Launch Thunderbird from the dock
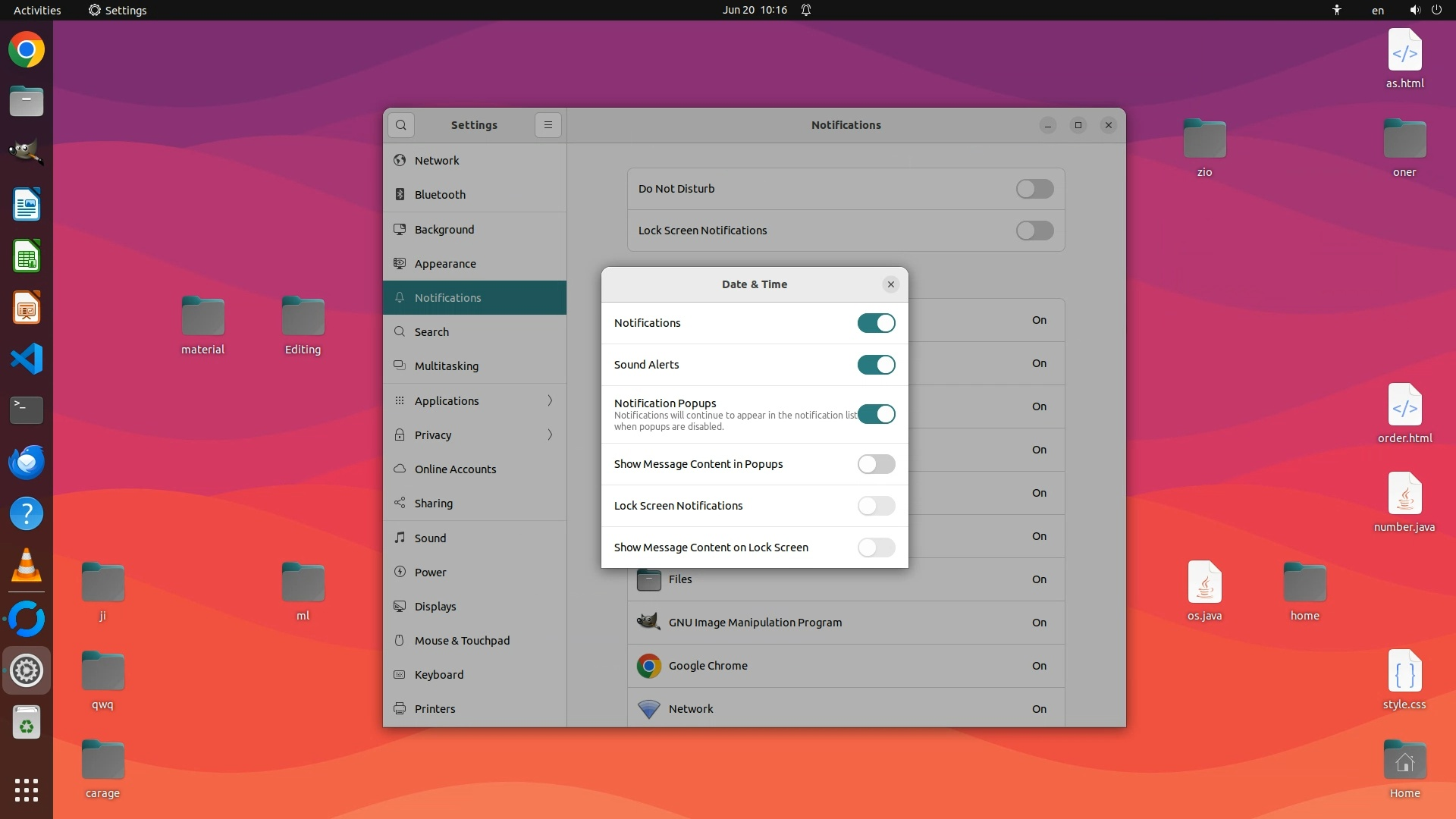Viewport: 1456px width, 819px height. [27, 462]
